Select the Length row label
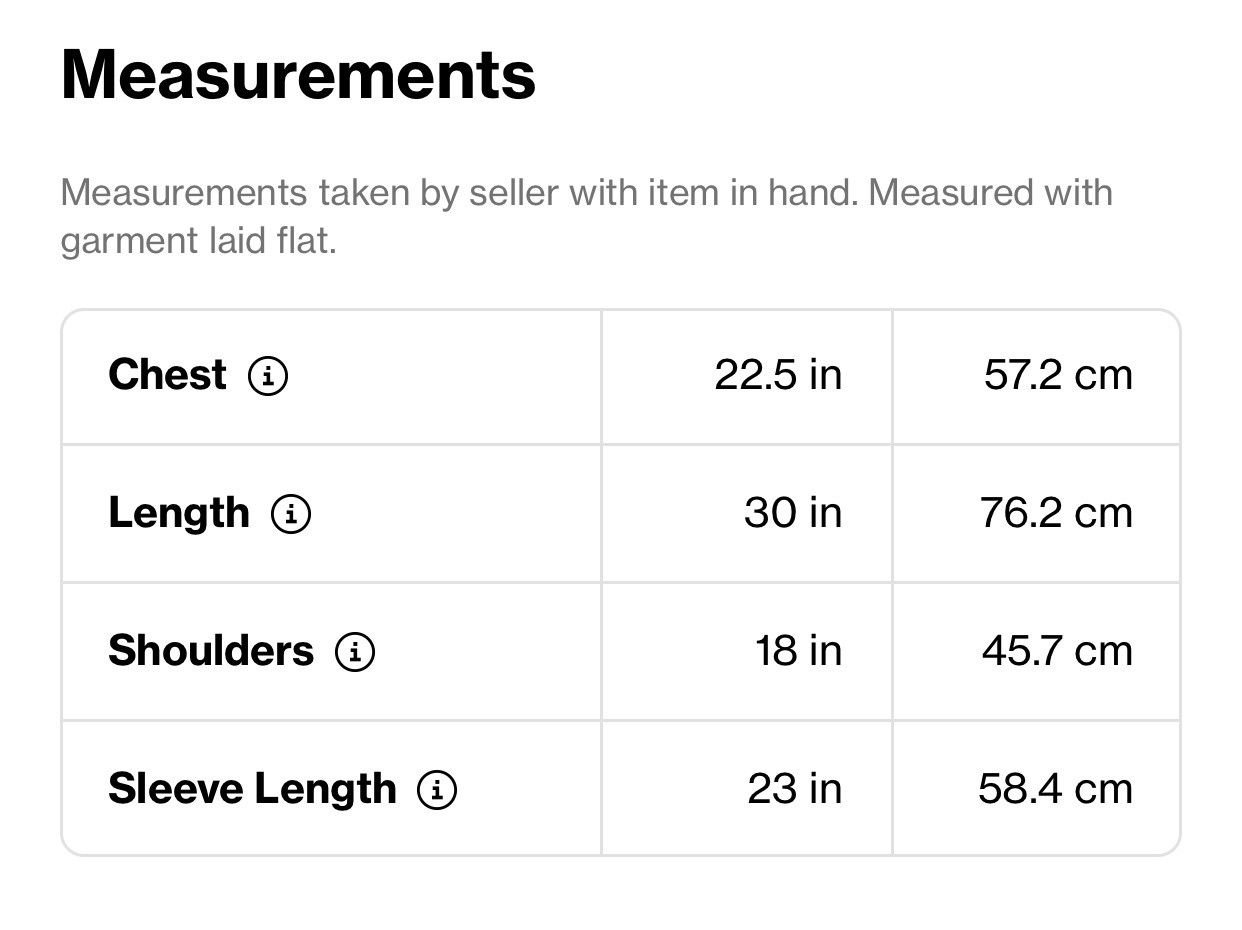1242x930 pixels. pyautogui.click(x=179, y=513)
